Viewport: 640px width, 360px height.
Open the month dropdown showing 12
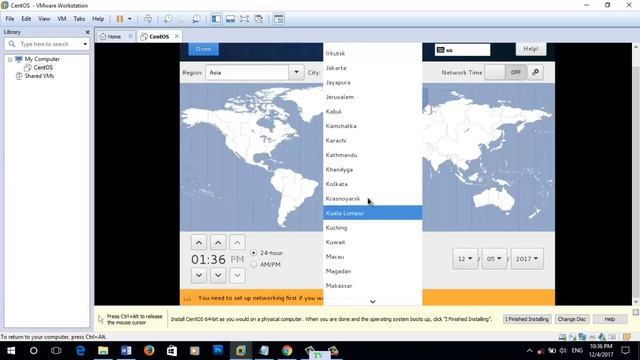click(x=465, y=259)
